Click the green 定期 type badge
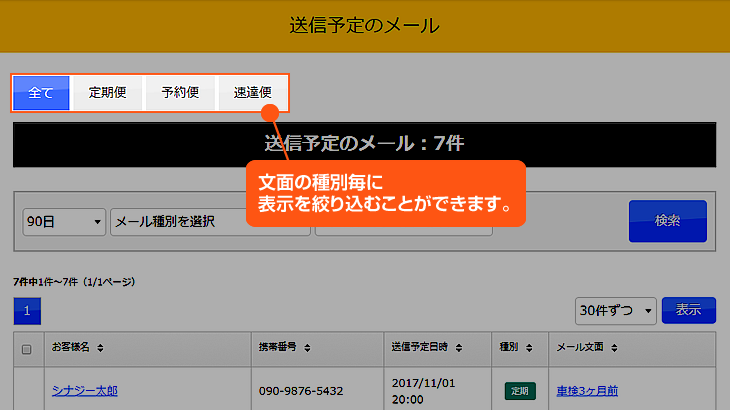The width and height of the screenshot is (730, 410). coord(519,390)
